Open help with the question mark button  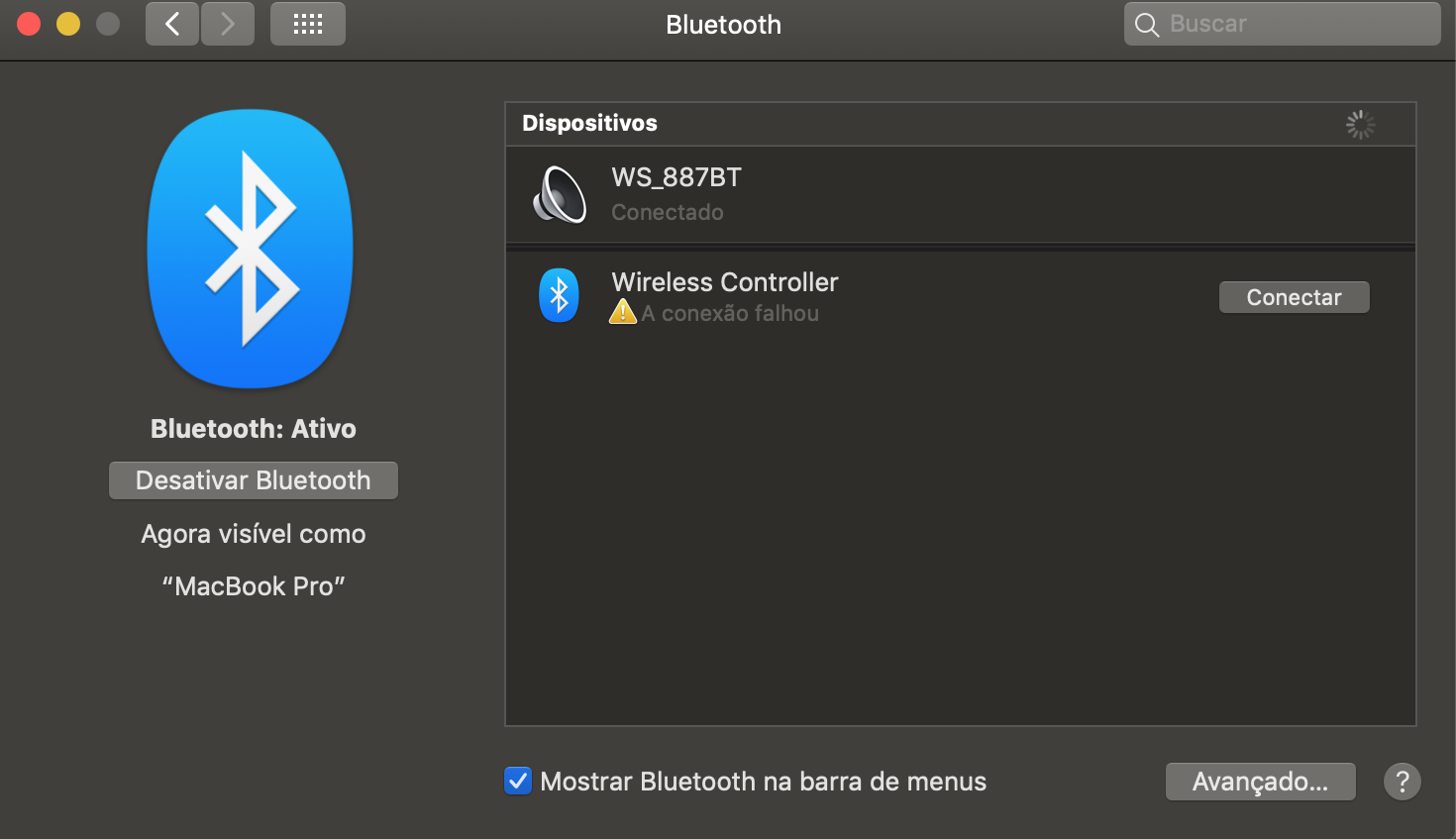(x=1403, y=782)
